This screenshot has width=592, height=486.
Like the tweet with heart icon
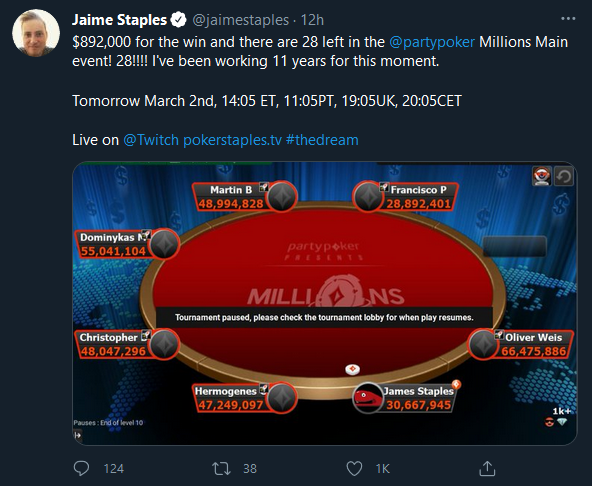click(354, 469)
